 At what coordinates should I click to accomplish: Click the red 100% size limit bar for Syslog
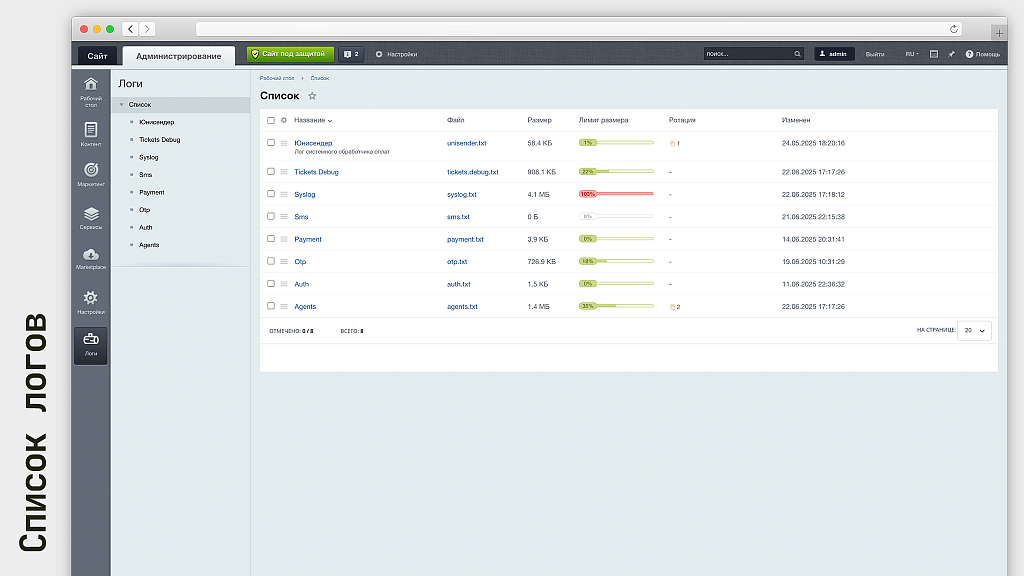(616, 194)
